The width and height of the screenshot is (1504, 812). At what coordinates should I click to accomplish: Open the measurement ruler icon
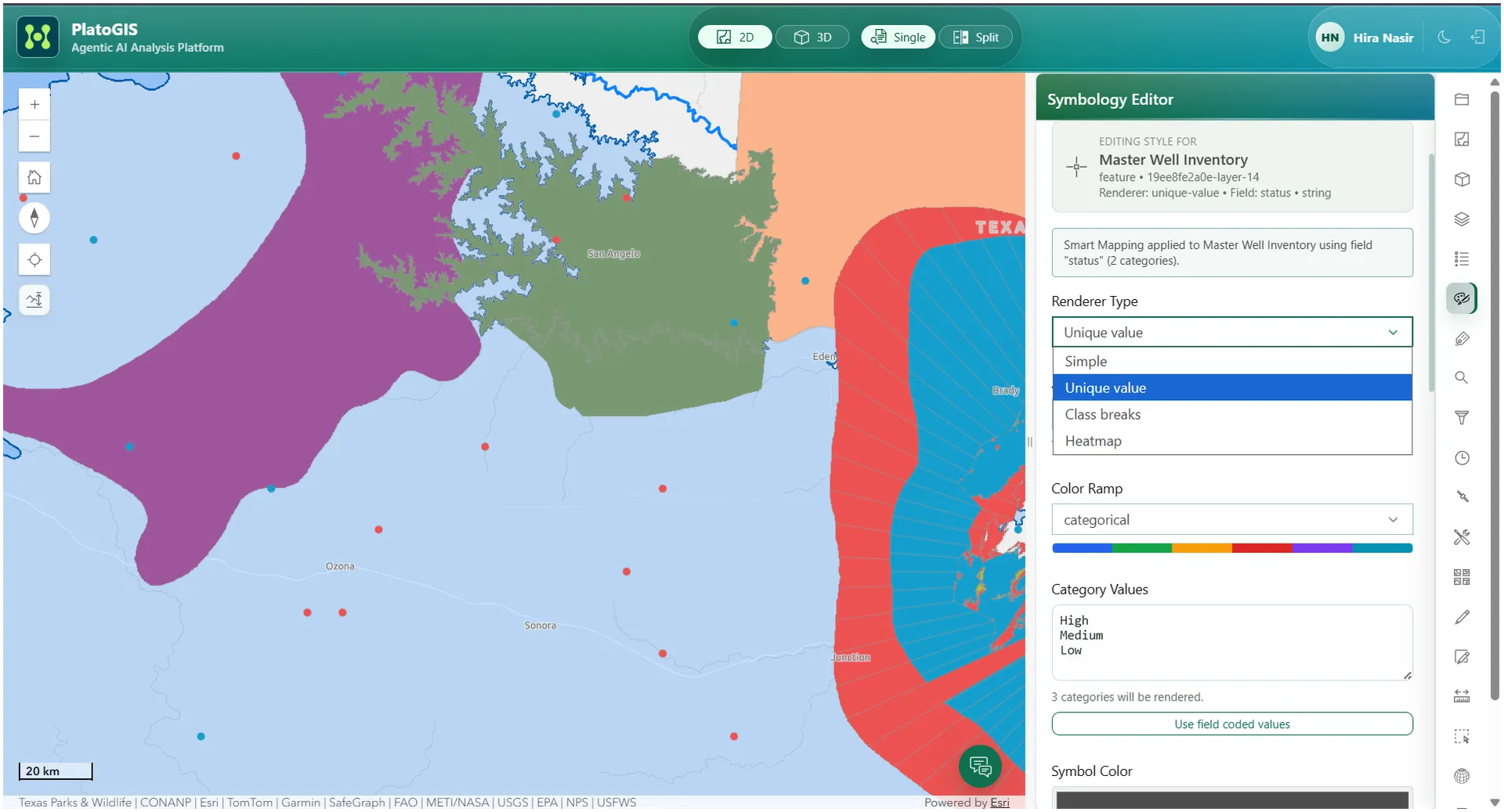click(1461, 696)
